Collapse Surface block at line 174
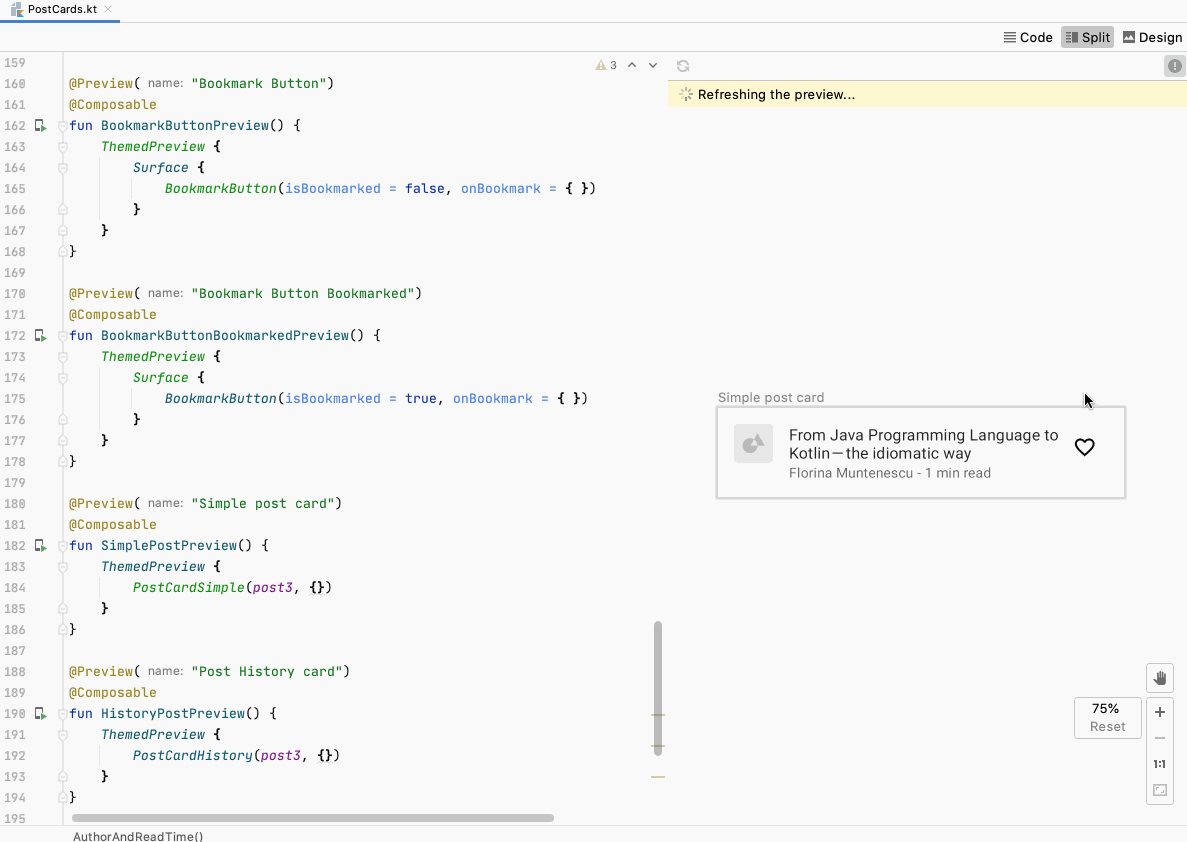 (63, 378)
